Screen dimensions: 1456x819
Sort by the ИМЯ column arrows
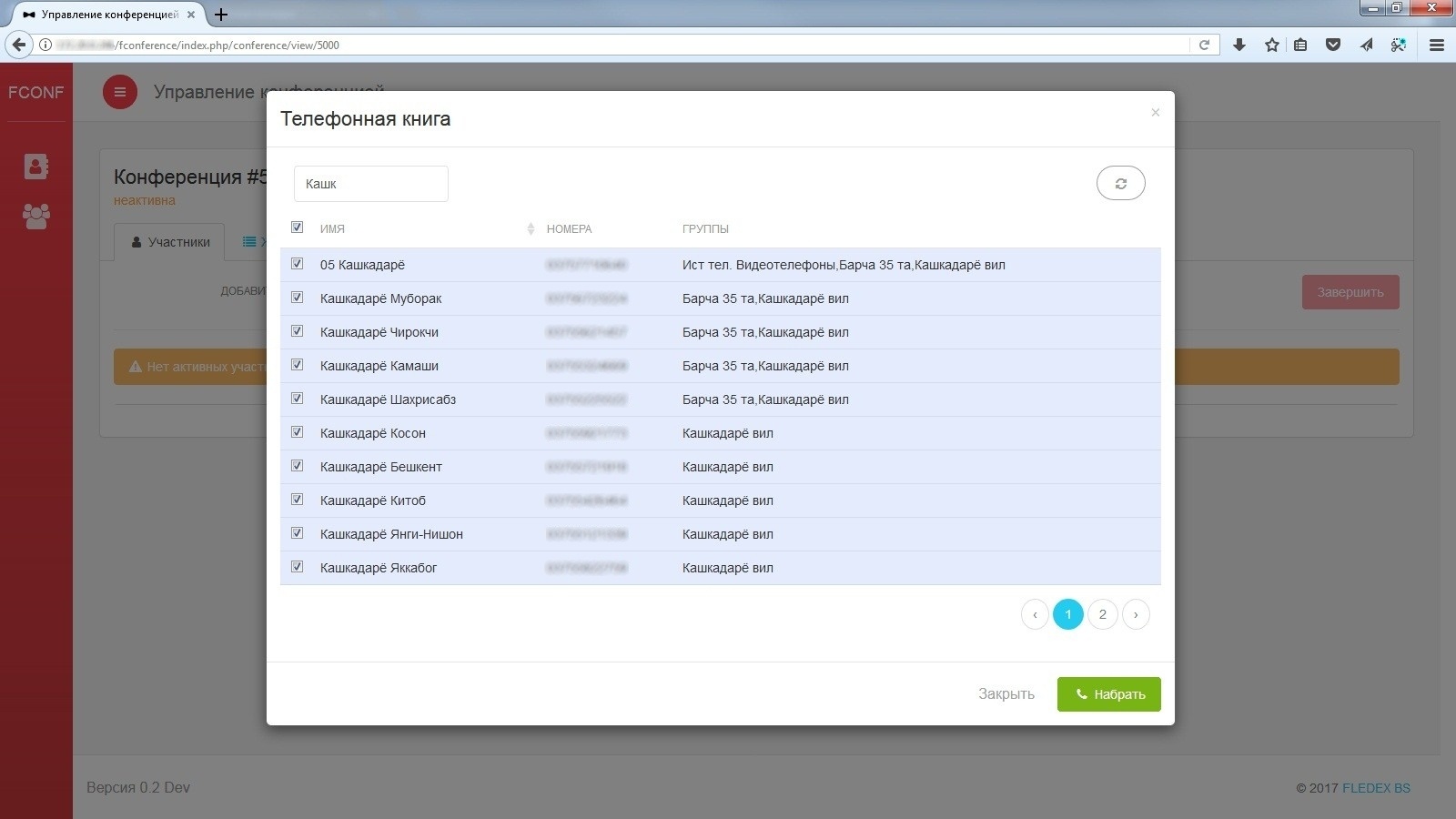tap(531, 228)
